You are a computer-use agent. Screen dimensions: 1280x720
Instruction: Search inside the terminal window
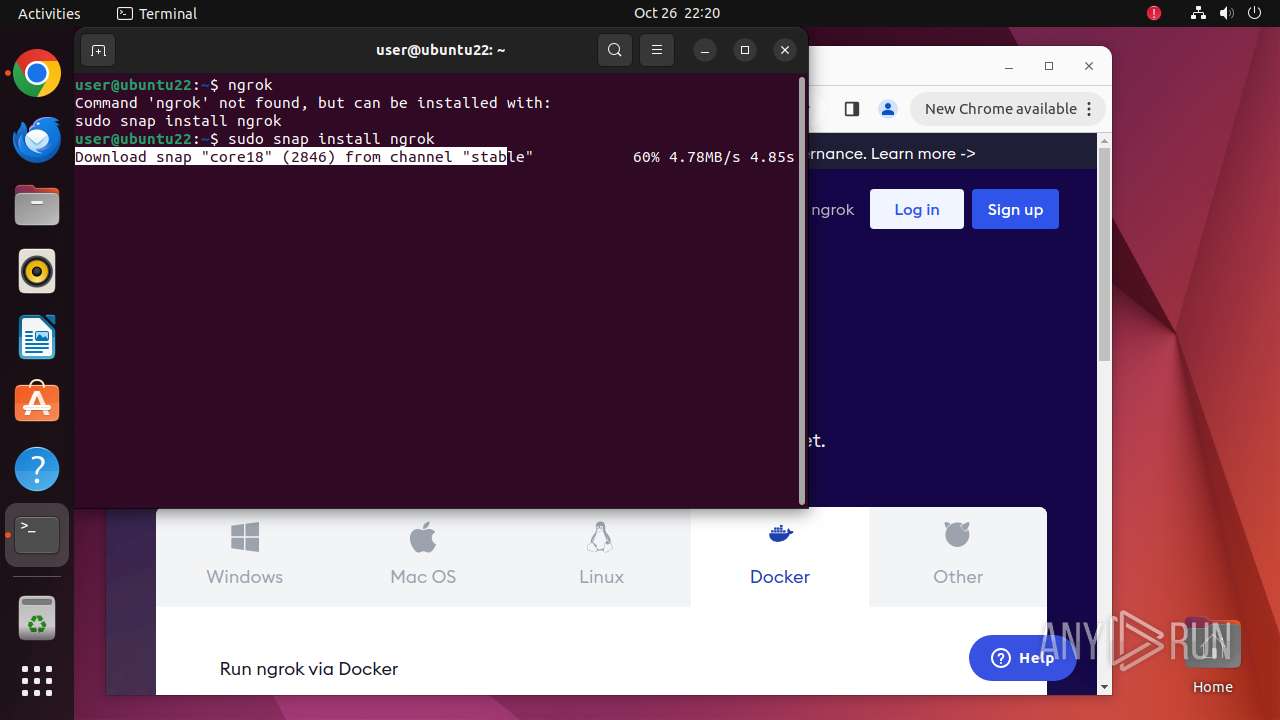pos(615,50)
